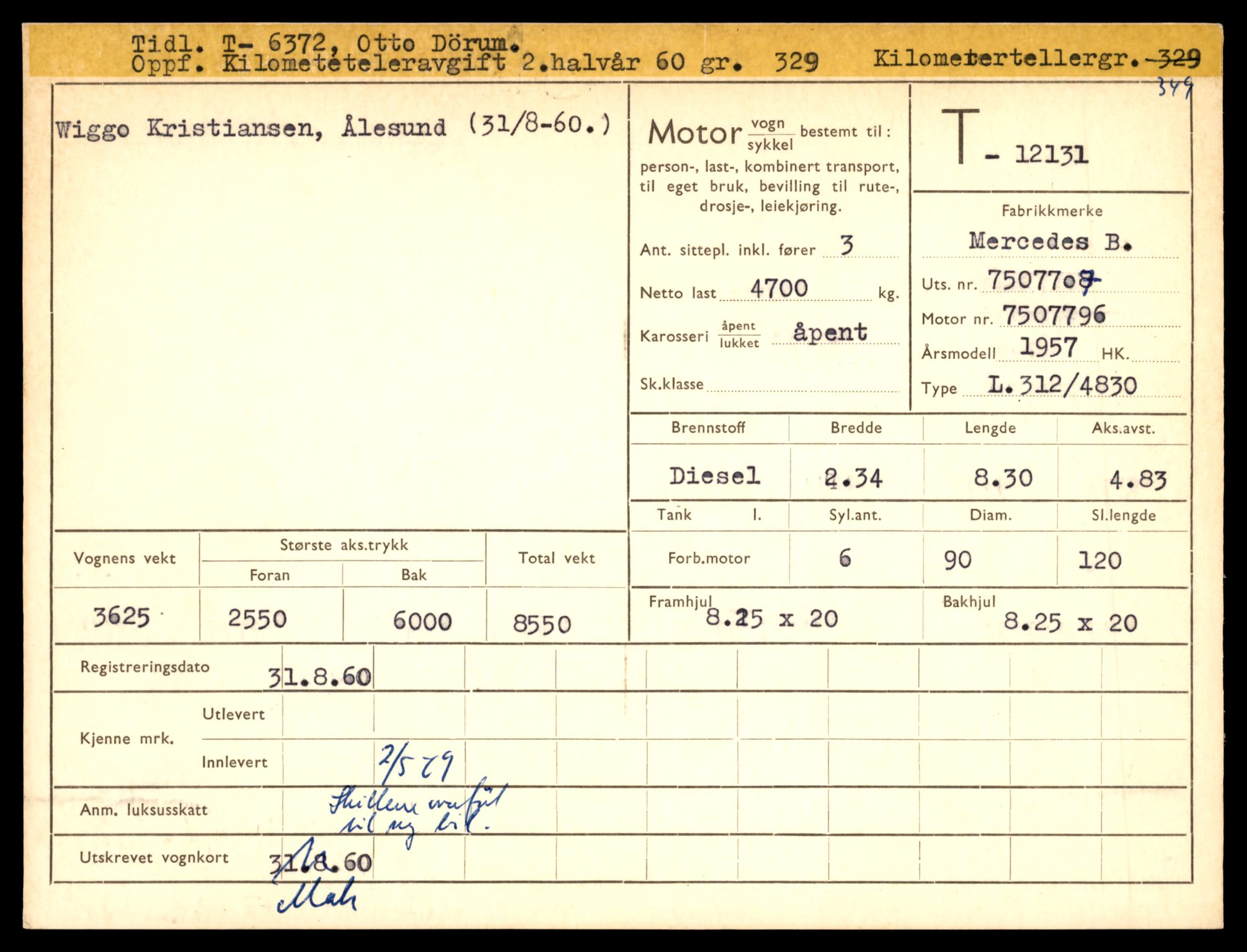
Task: Click the Vognens vekt value 3625
Action: pyautogui.click(x=122, y=617)
